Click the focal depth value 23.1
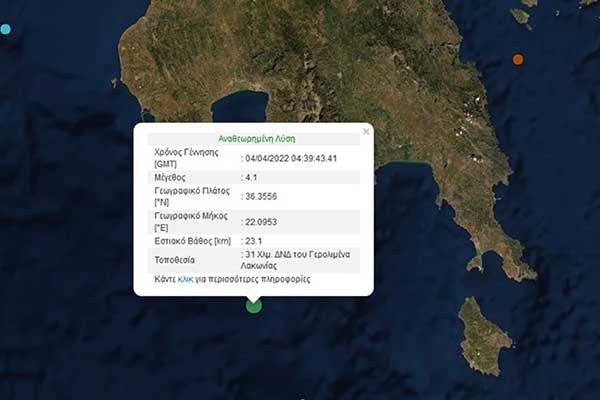This screenshot has height=400, width=600. [256, 241]
